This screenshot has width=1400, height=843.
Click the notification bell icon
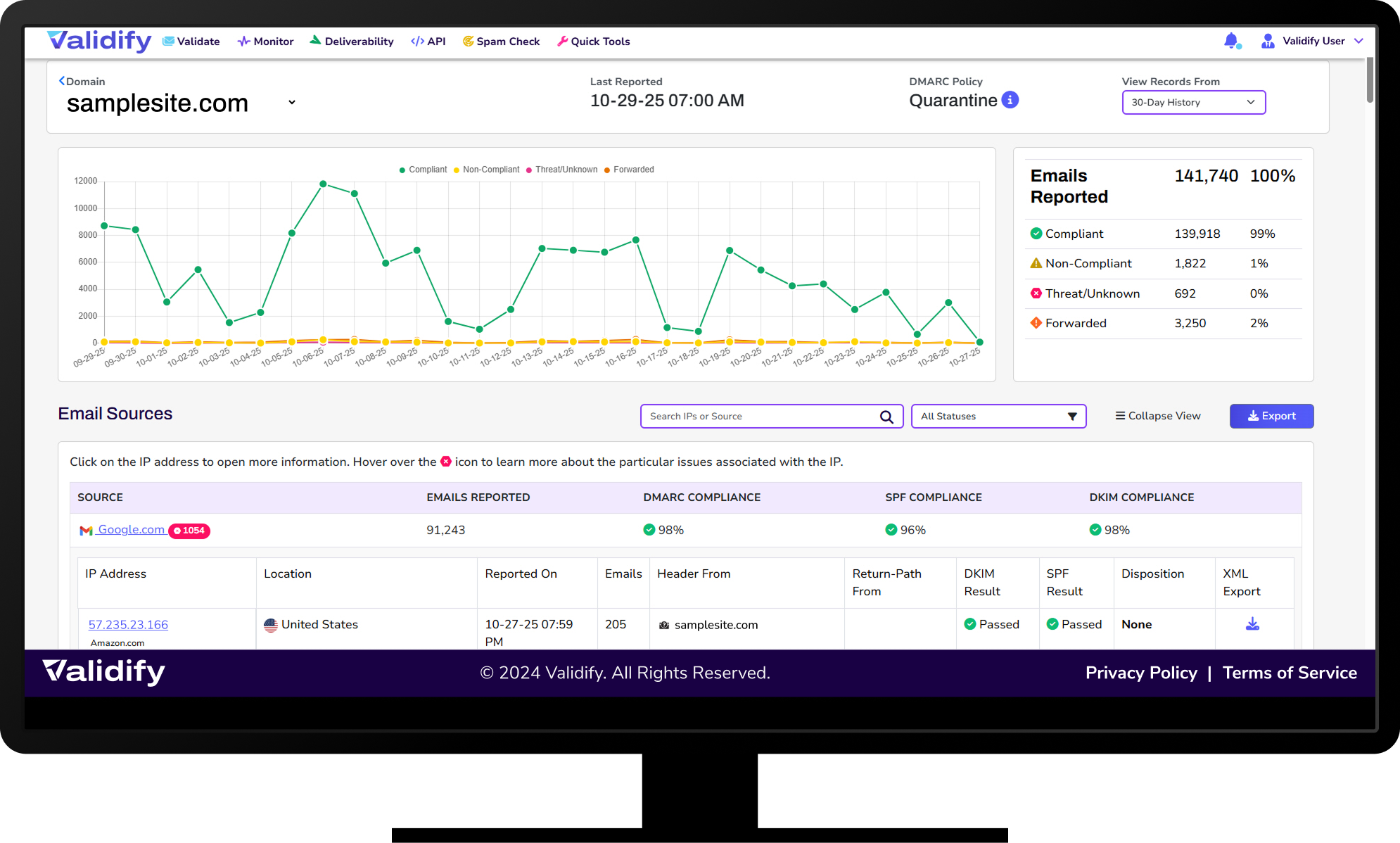click(x=1230, y=41)
